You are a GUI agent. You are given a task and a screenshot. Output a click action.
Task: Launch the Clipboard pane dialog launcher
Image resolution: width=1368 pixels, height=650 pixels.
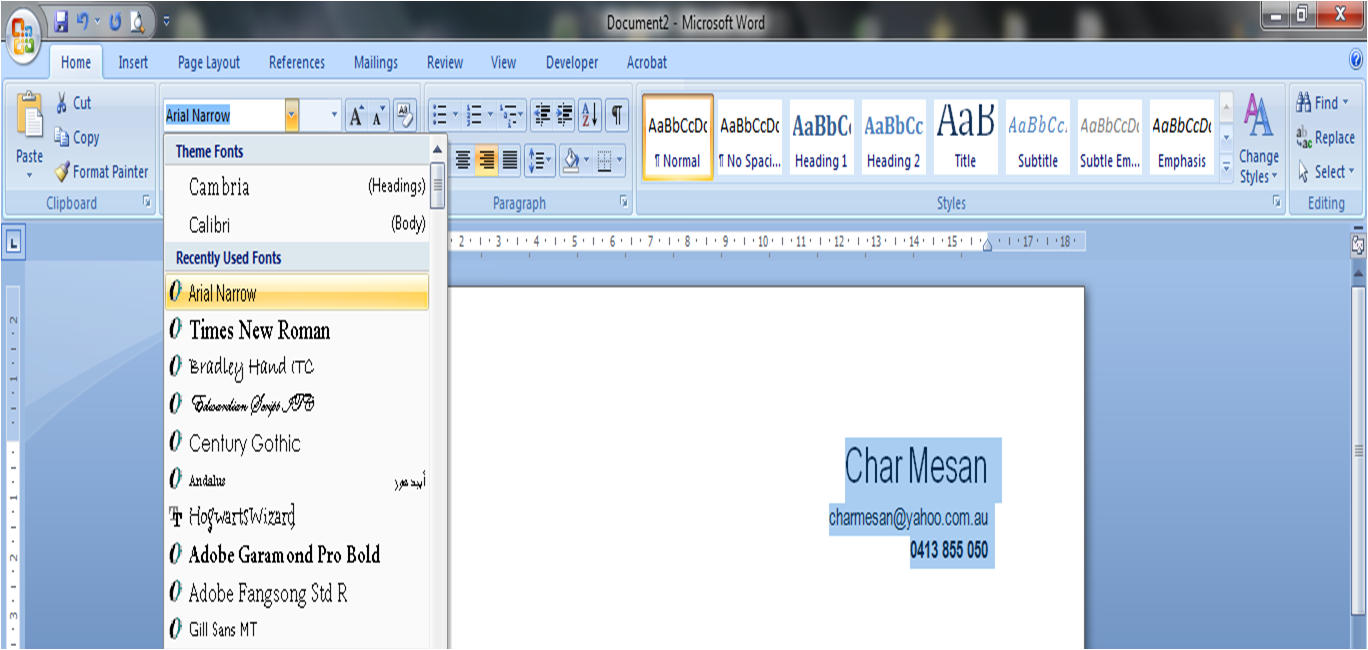point(146,203)
